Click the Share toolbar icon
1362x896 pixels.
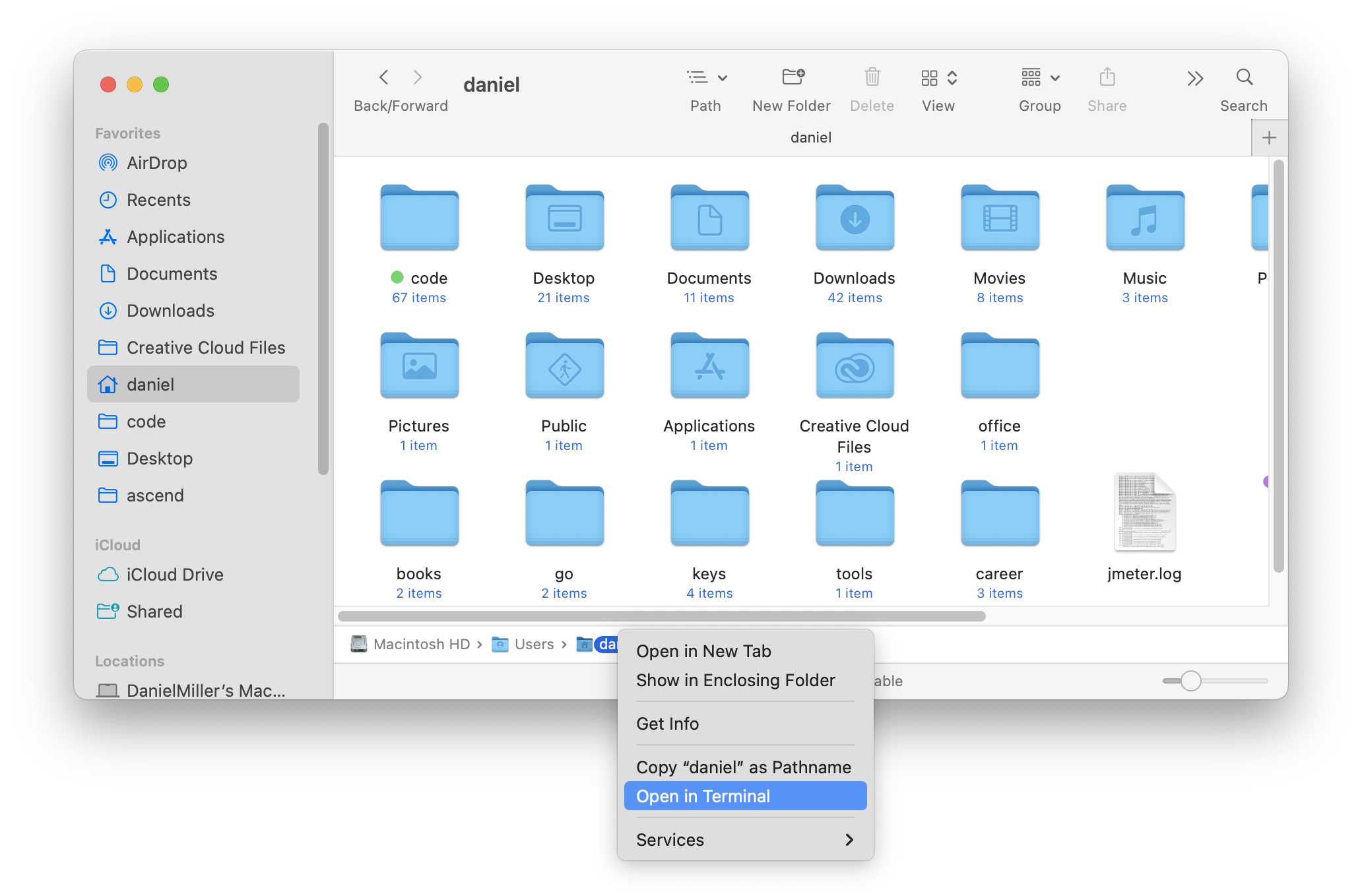click(x=1107, y=78)
